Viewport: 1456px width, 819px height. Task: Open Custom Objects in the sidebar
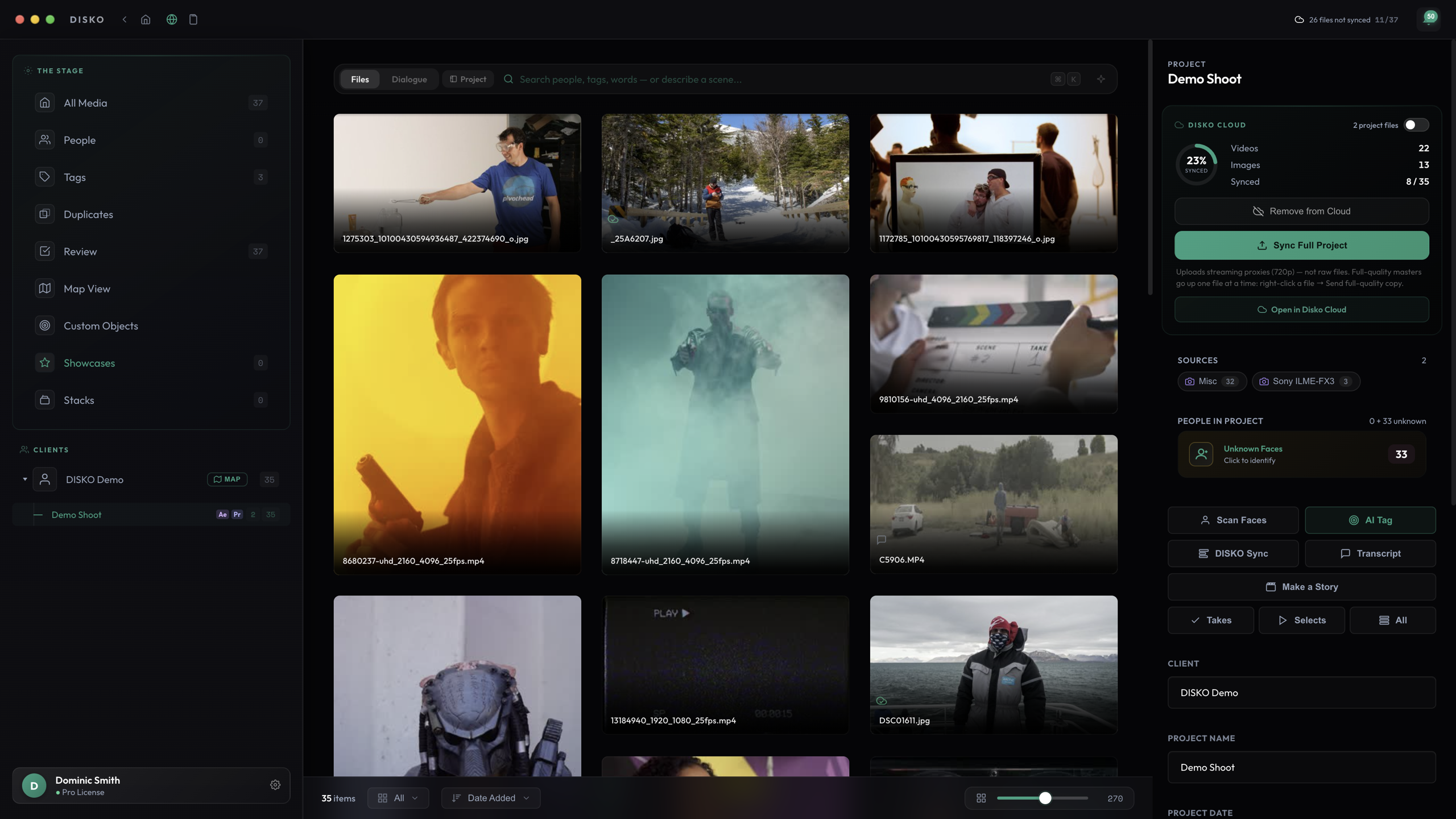[151, 325]
